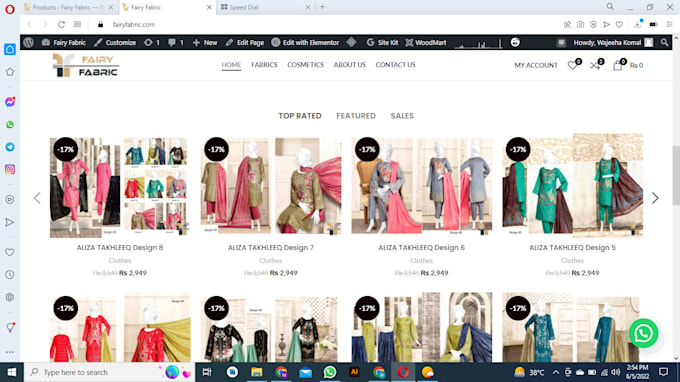The image size is (680, 382).
Task: Open downloads icon in browser toolbar
Action: point(638,24)
